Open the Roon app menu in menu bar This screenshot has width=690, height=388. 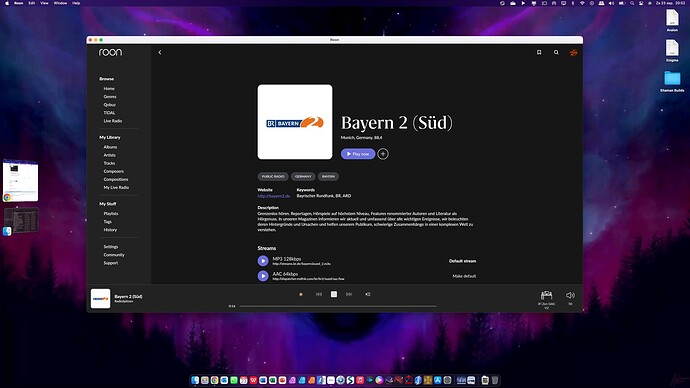(18, 3)
